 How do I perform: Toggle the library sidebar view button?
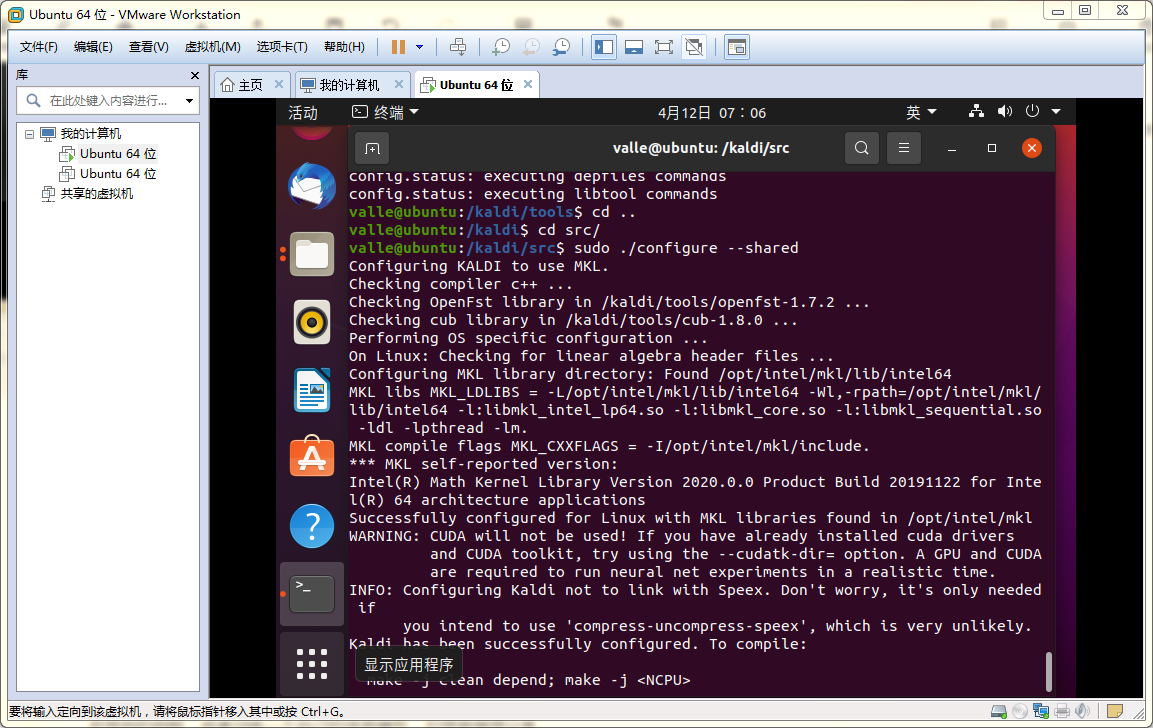[604, 47]
